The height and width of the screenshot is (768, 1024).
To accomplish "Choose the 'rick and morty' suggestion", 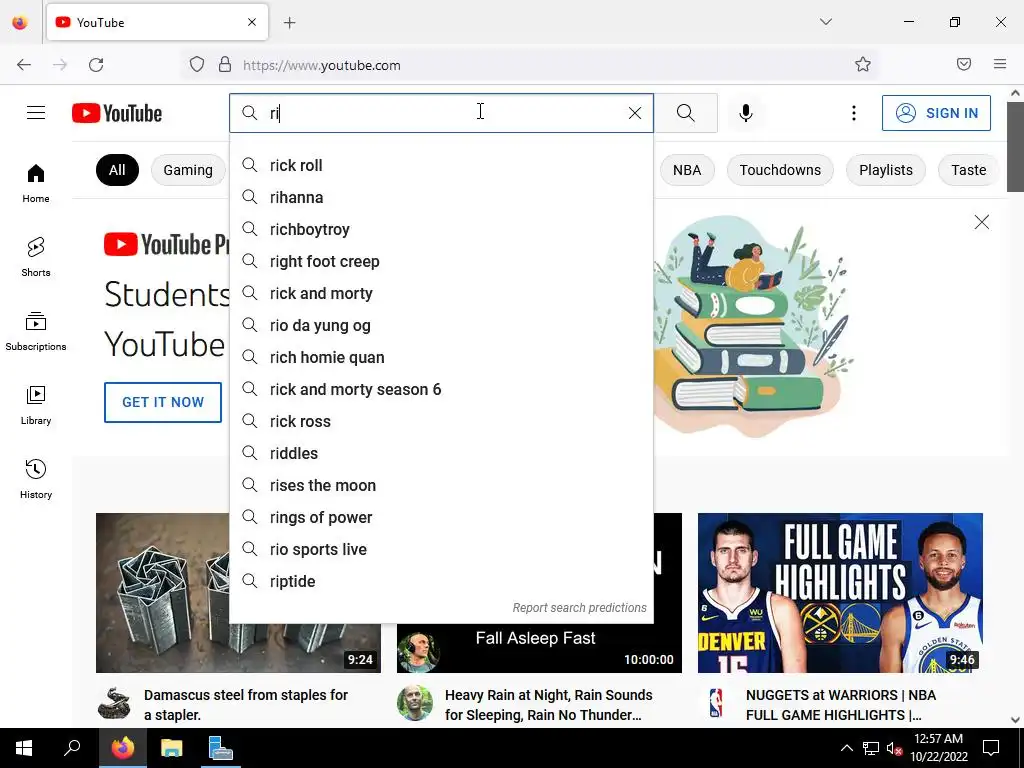I will 441,293.
